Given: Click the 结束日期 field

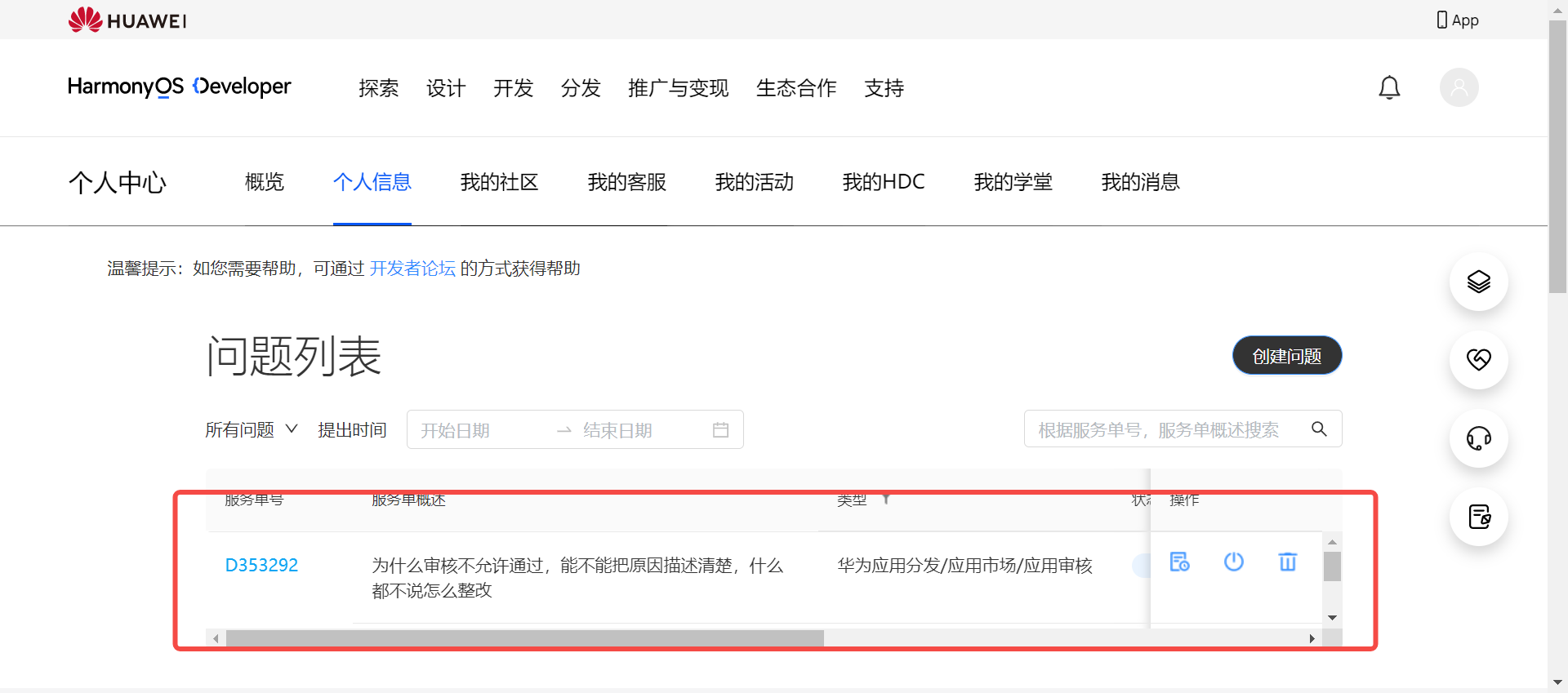Looking at the screenshot, I should [617, 430].
